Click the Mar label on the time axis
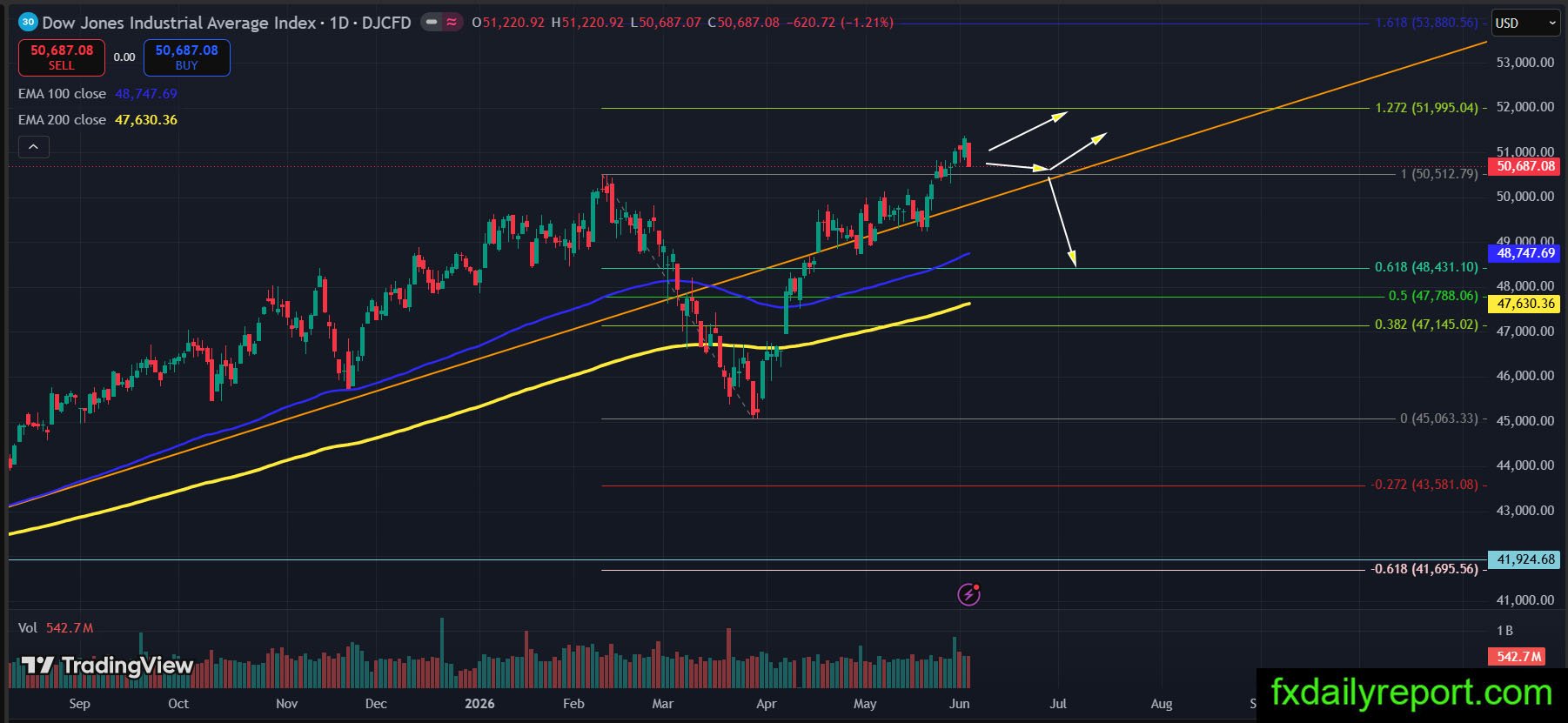Viewport: 1568px width, 723px height. click(x=663, y=704)
